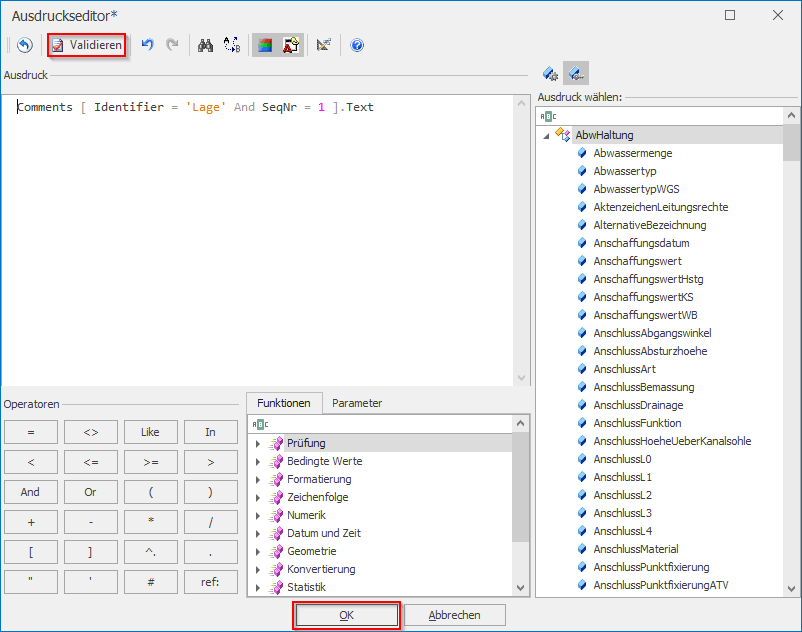
Task: Toggle the red-green-blue syntax coloring button
Action: click(265, 45)
